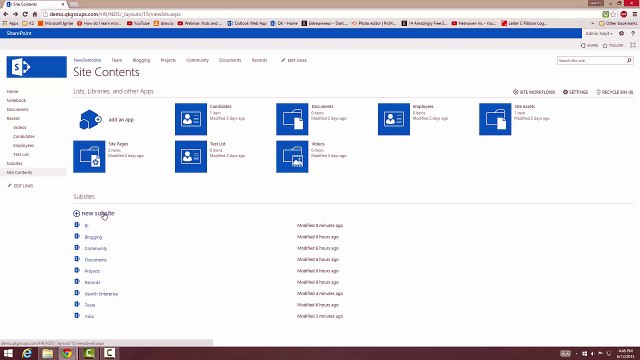This screenshot has width=640, height=360.
Task: Select Employees under Recent in left navigation
Action: pos(23,145)
